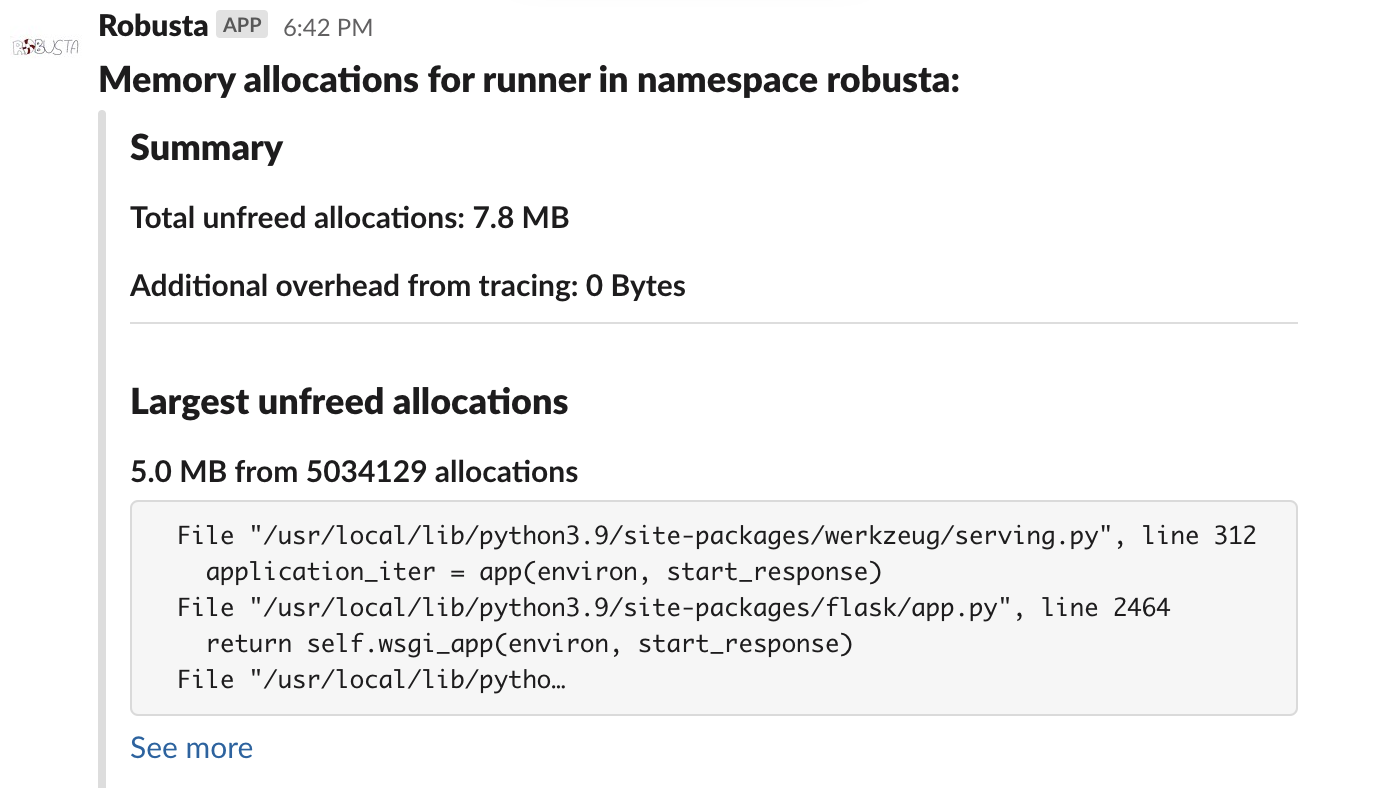Click the horizontal divider below the summary
1398x788 pixels.
point(713,323)
